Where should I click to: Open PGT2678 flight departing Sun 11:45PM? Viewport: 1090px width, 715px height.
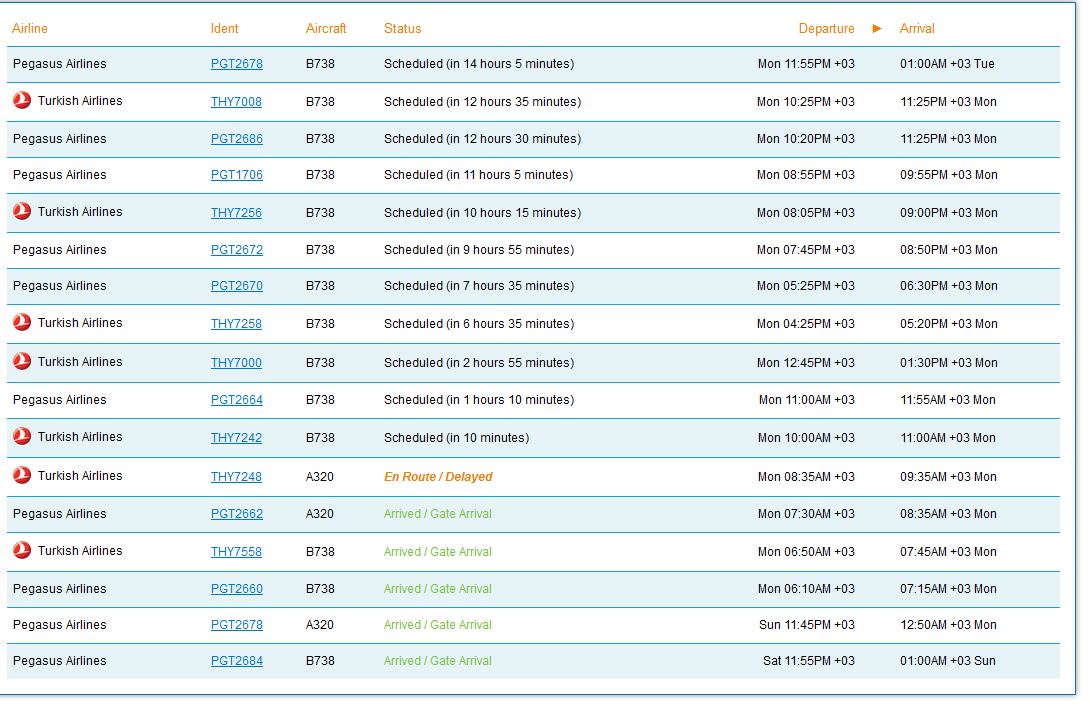[x=237, y=625]
